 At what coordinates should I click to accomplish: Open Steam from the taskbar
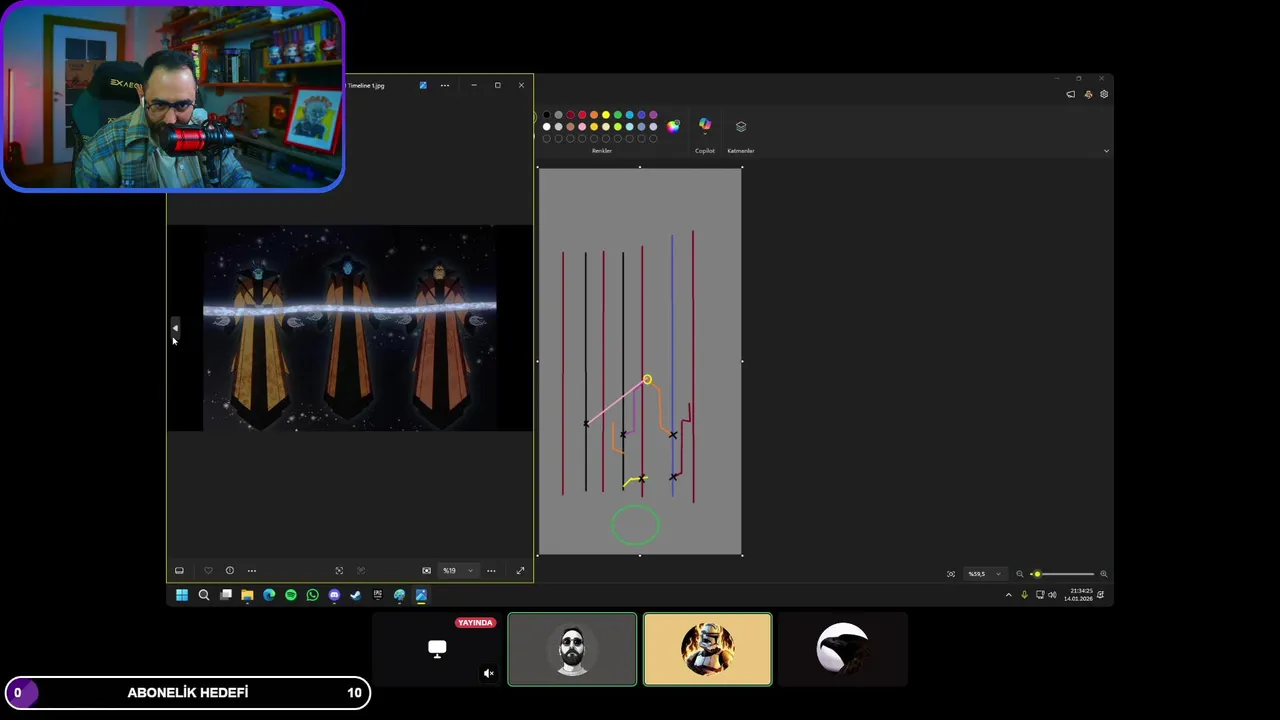(356, 595)
